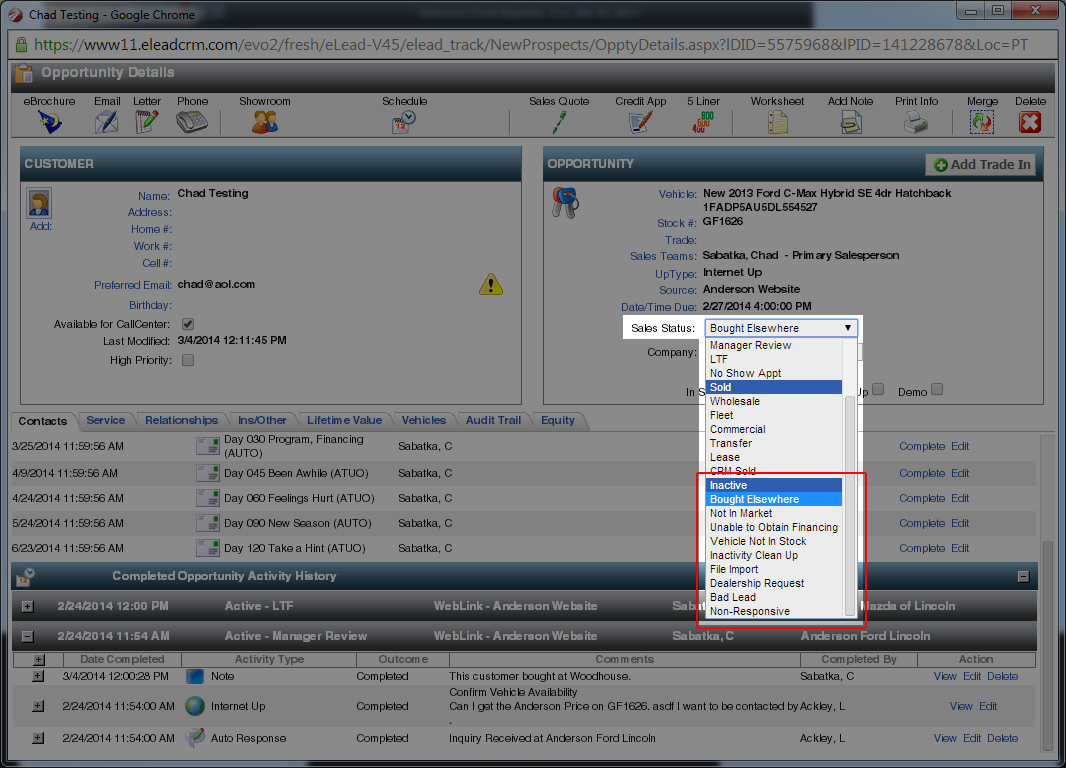
Task: Open the Worksheet icon
Action: 777,122
